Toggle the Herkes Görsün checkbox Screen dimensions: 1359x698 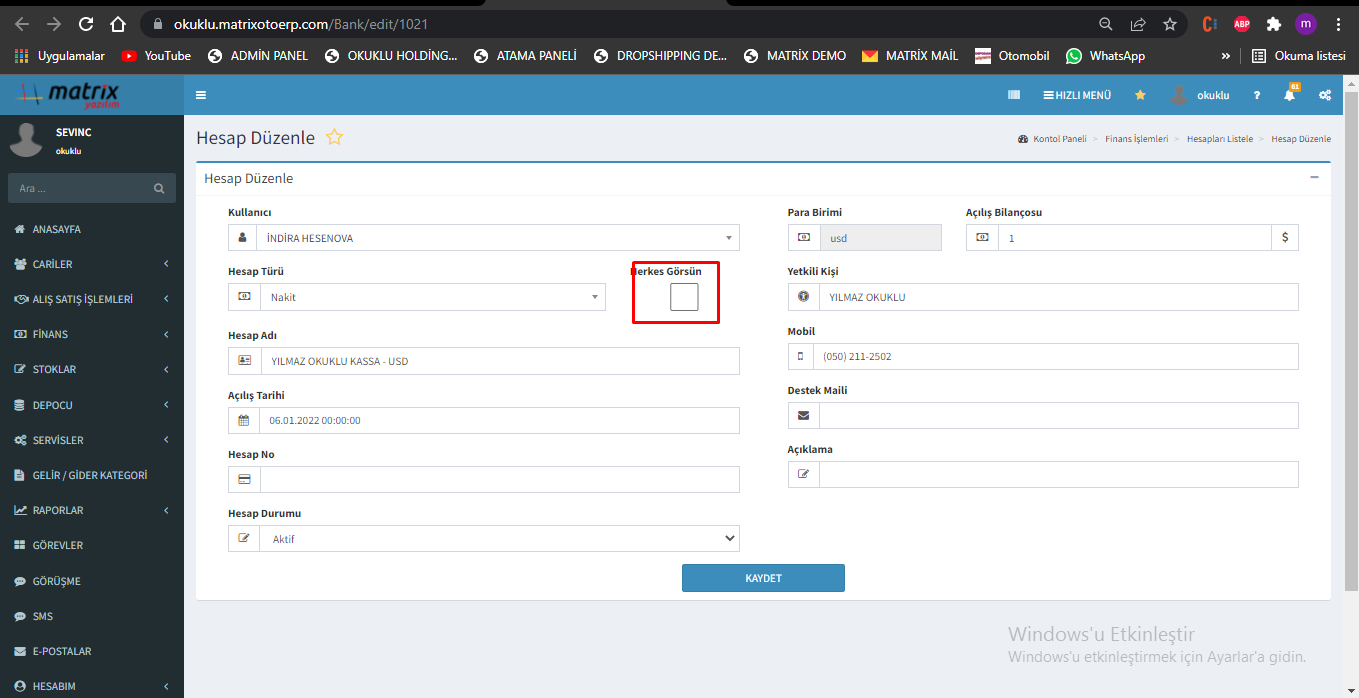click(x=684, y=297)
